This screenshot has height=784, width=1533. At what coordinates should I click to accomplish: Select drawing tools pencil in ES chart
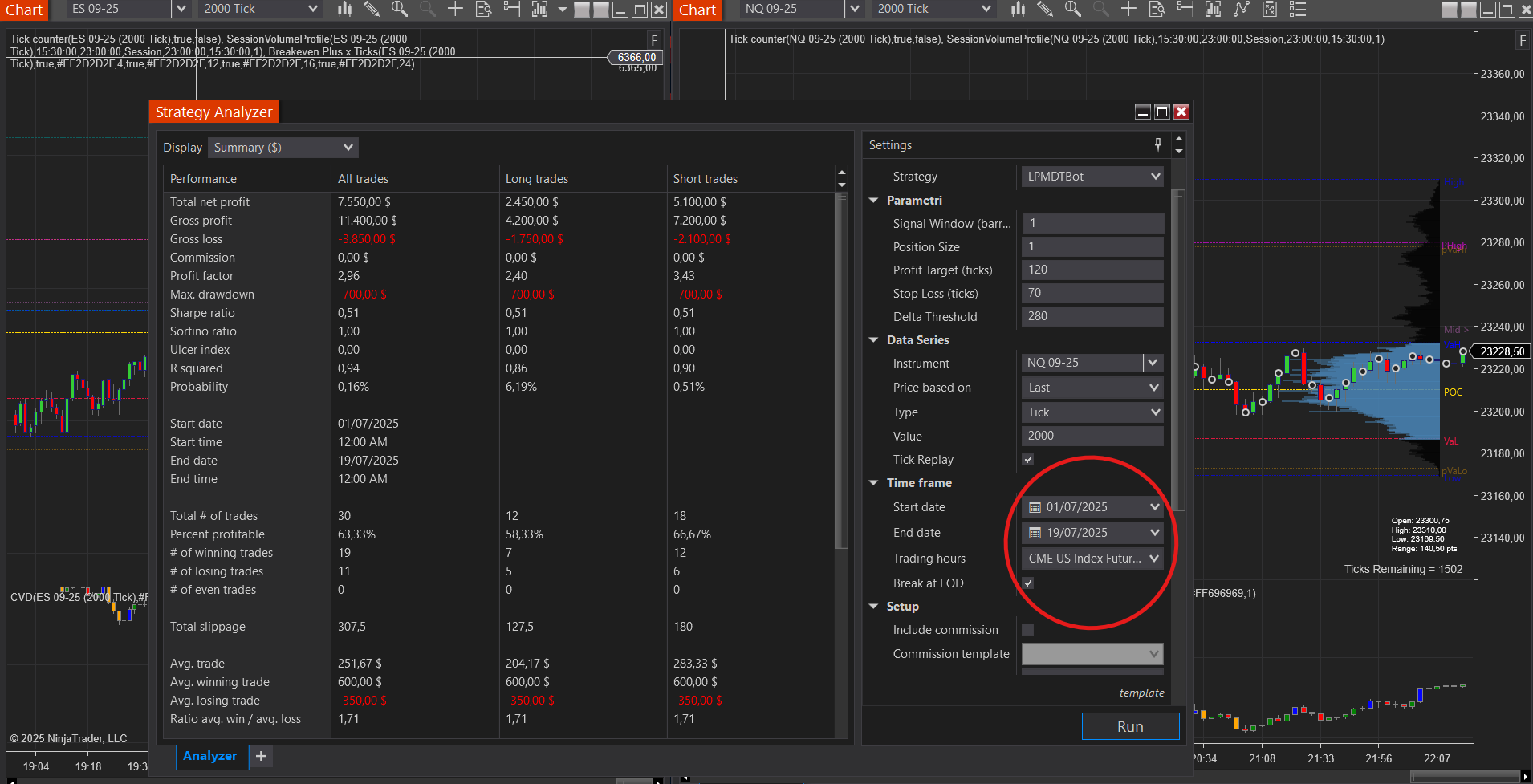(x=372, y=9)
